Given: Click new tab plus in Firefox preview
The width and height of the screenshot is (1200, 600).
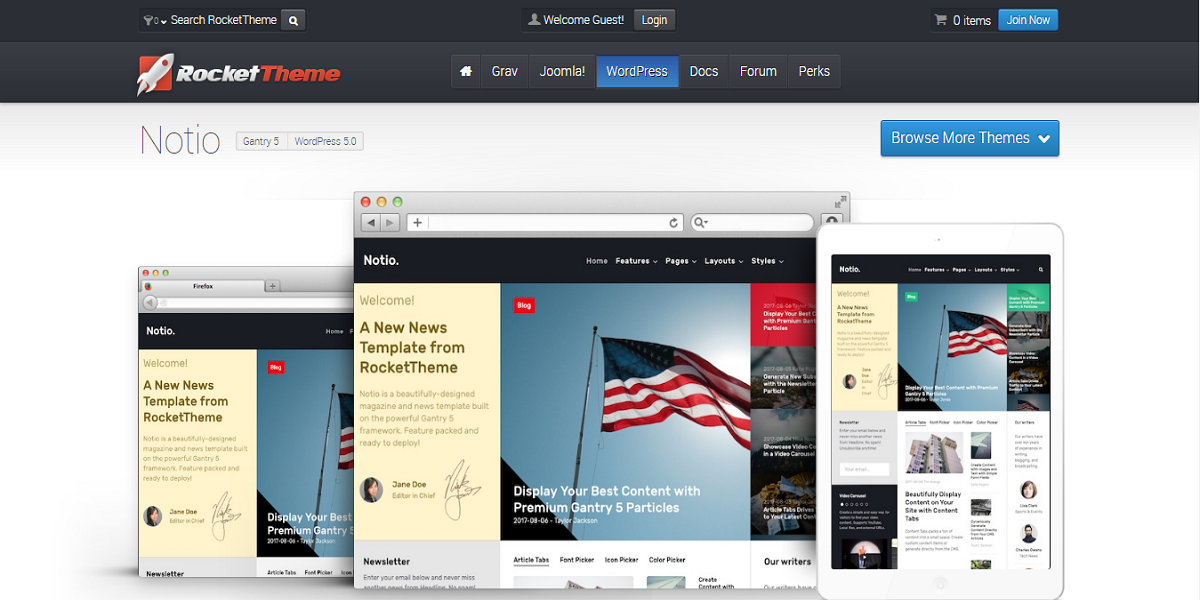Looking at the screenshot, I should tap(273, 286).
